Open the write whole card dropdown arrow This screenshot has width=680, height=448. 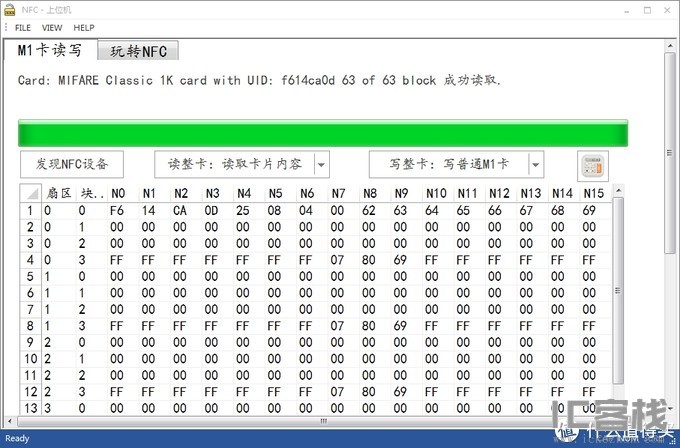536,164
